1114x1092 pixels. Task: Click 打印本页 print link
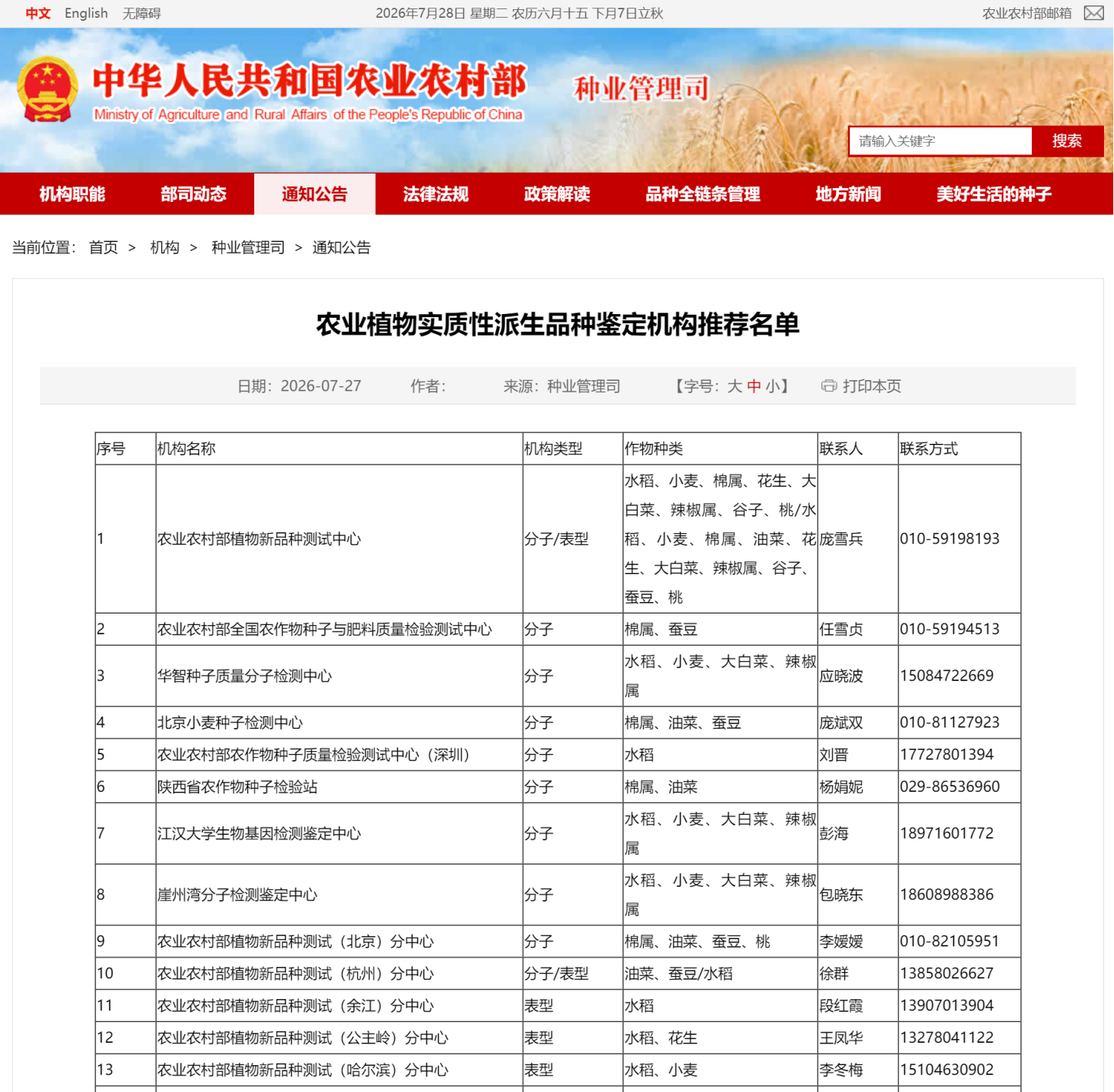coord(872,386)
